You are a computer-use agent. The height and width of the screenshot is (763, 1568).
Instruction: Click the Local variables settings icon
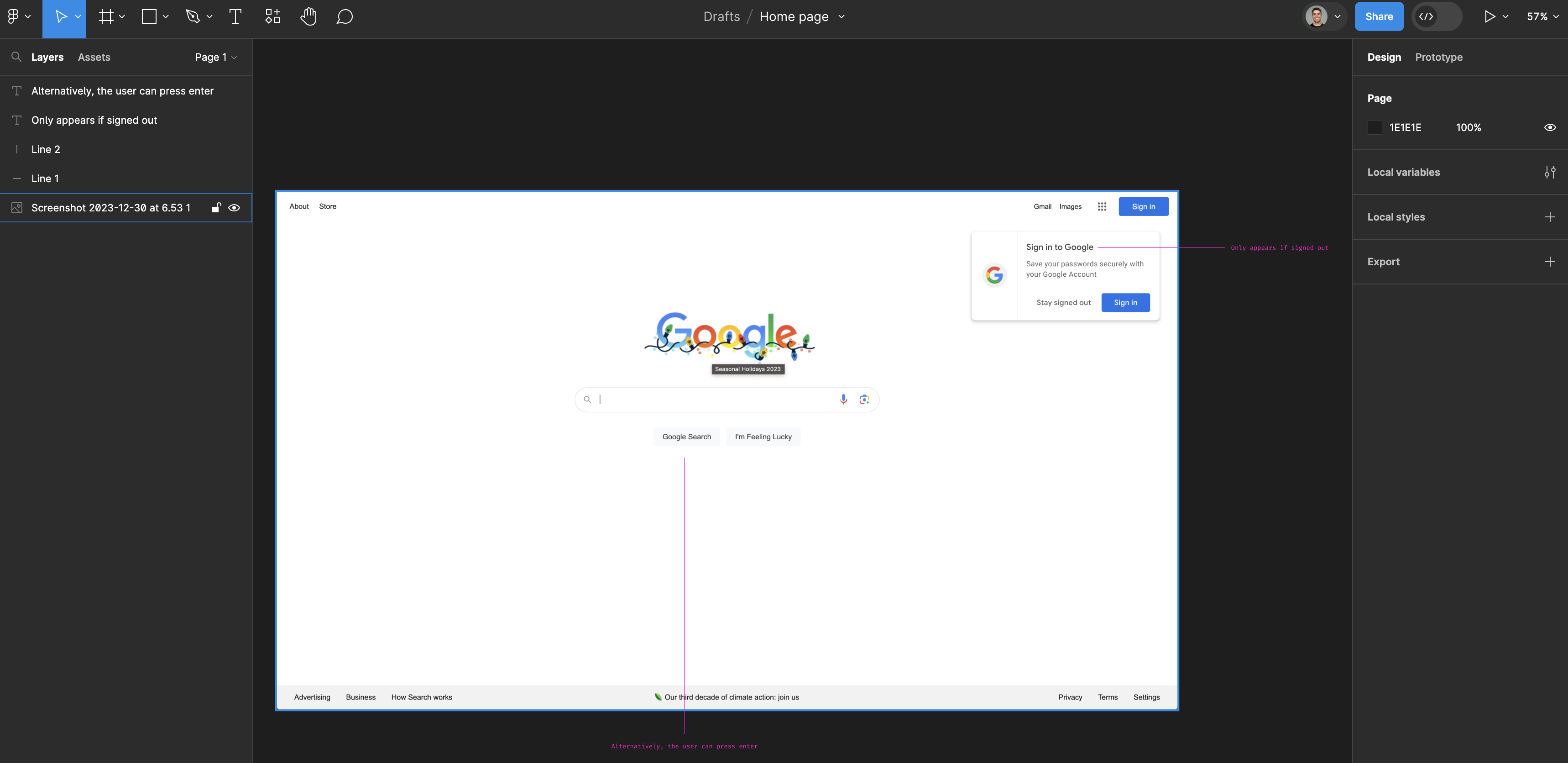pyautogui.click(x=1550, y=172)
